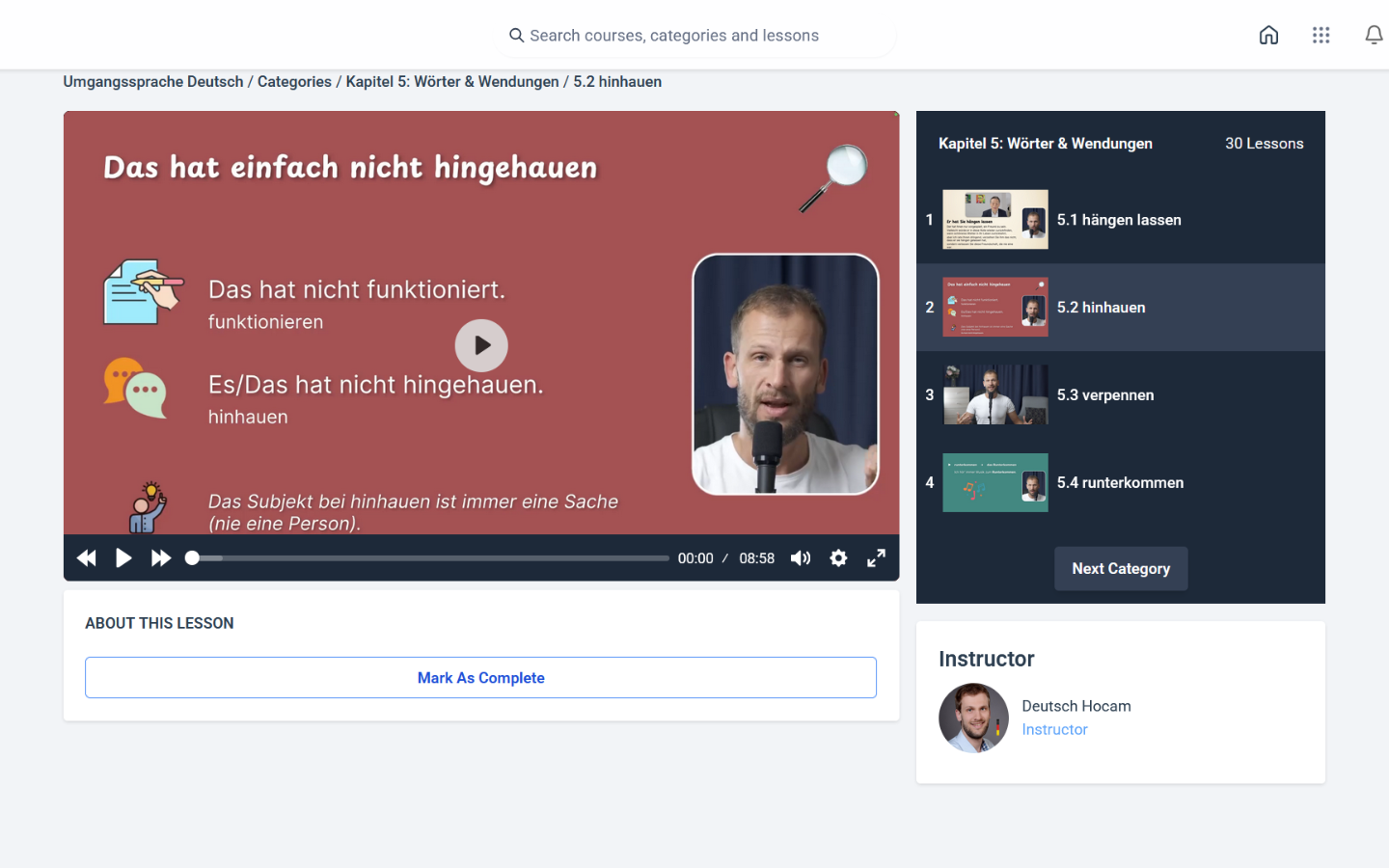Open video settings gear
The width and height of the screenshot is (1389, 868).
(x=838, y=558)
